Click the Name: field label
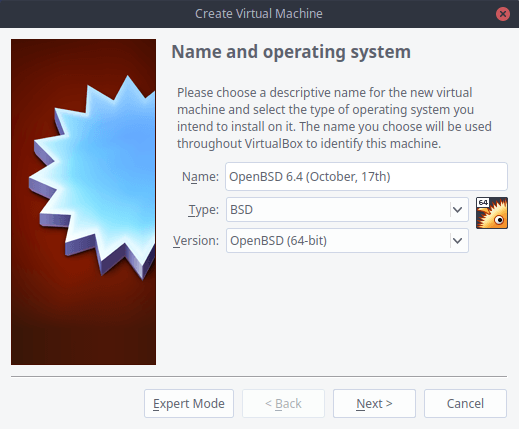The width and height of the screenshot is (519, 429). coord(200,177)
